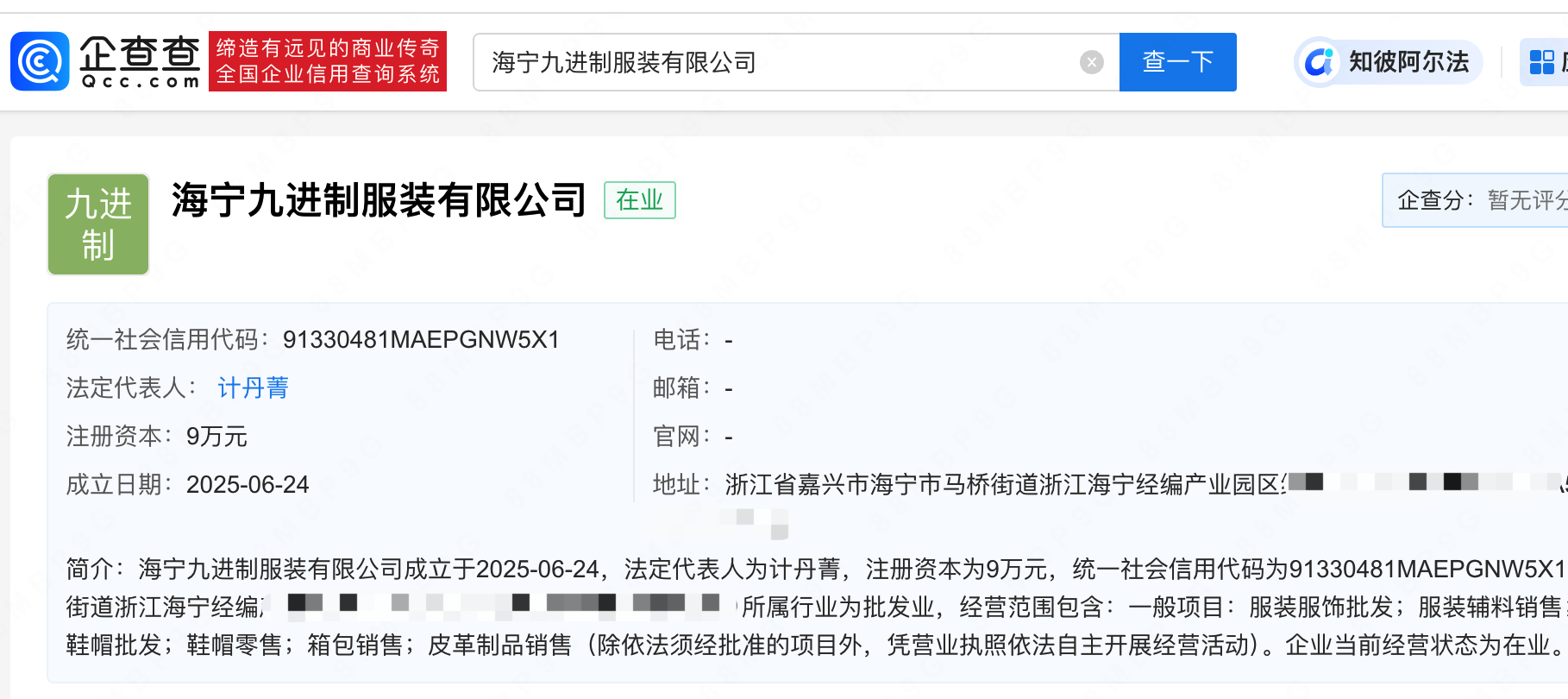Click the 知彼阿尔法 swirl icon
The height and width of the screenshot is (699, 1568).
coord(1319,62)
